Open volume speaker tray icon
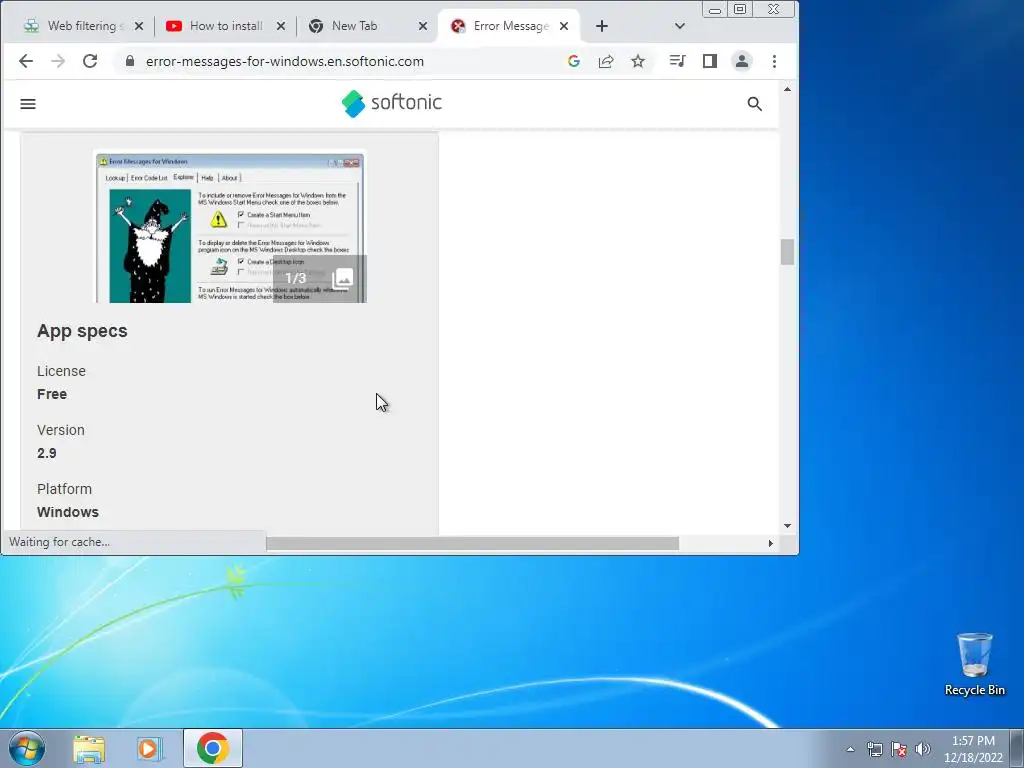Viewport: 1024px width, 768px height. click(923, 749)
